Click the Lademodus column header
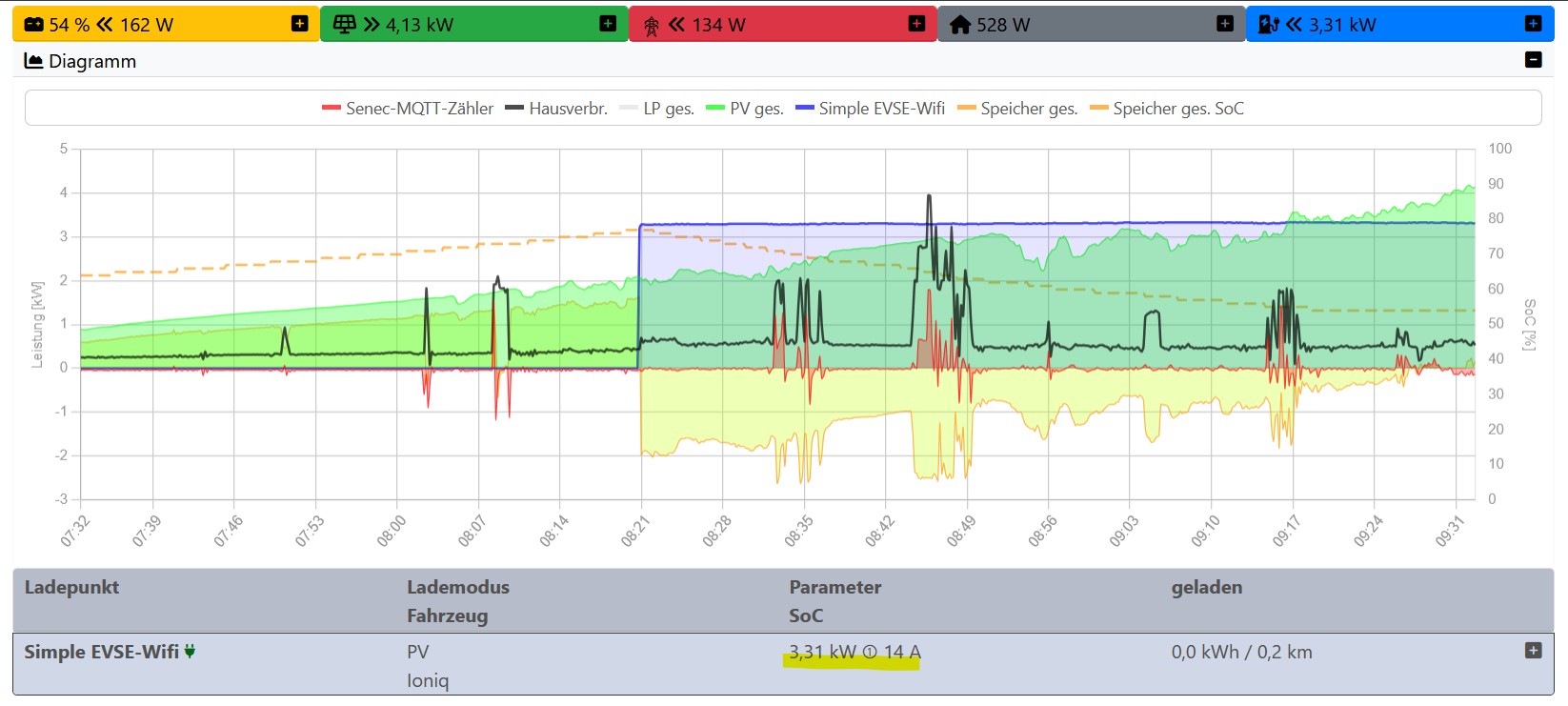Screen dimensions: 1568x706 click(458, 587)
